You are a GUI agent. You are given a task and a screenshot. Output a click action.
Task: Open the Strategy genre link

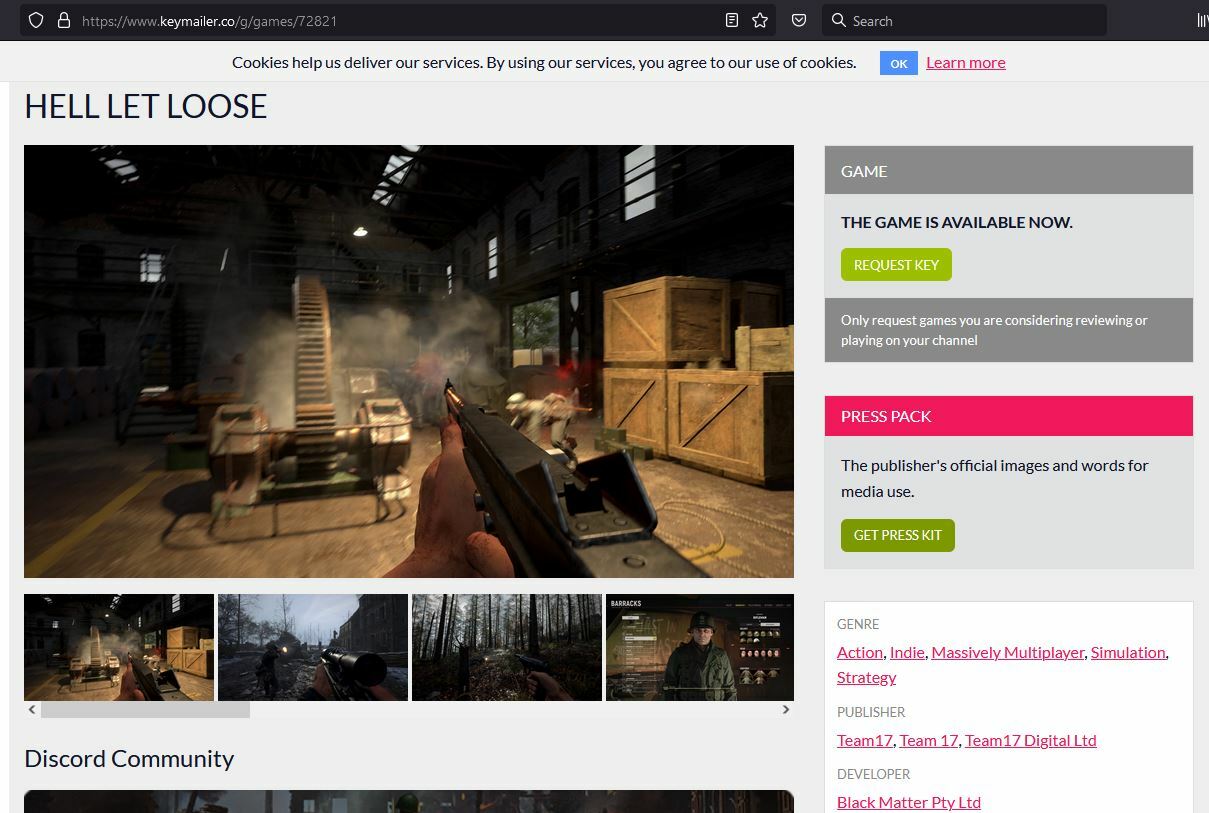tap(866, 677)
